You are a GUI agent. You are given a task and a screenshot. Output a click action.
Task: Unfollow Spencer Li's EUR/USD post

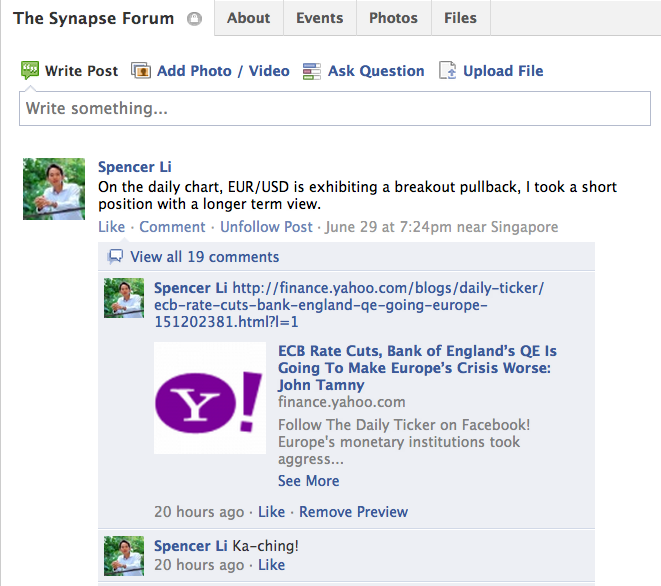[x=266, y=227]
